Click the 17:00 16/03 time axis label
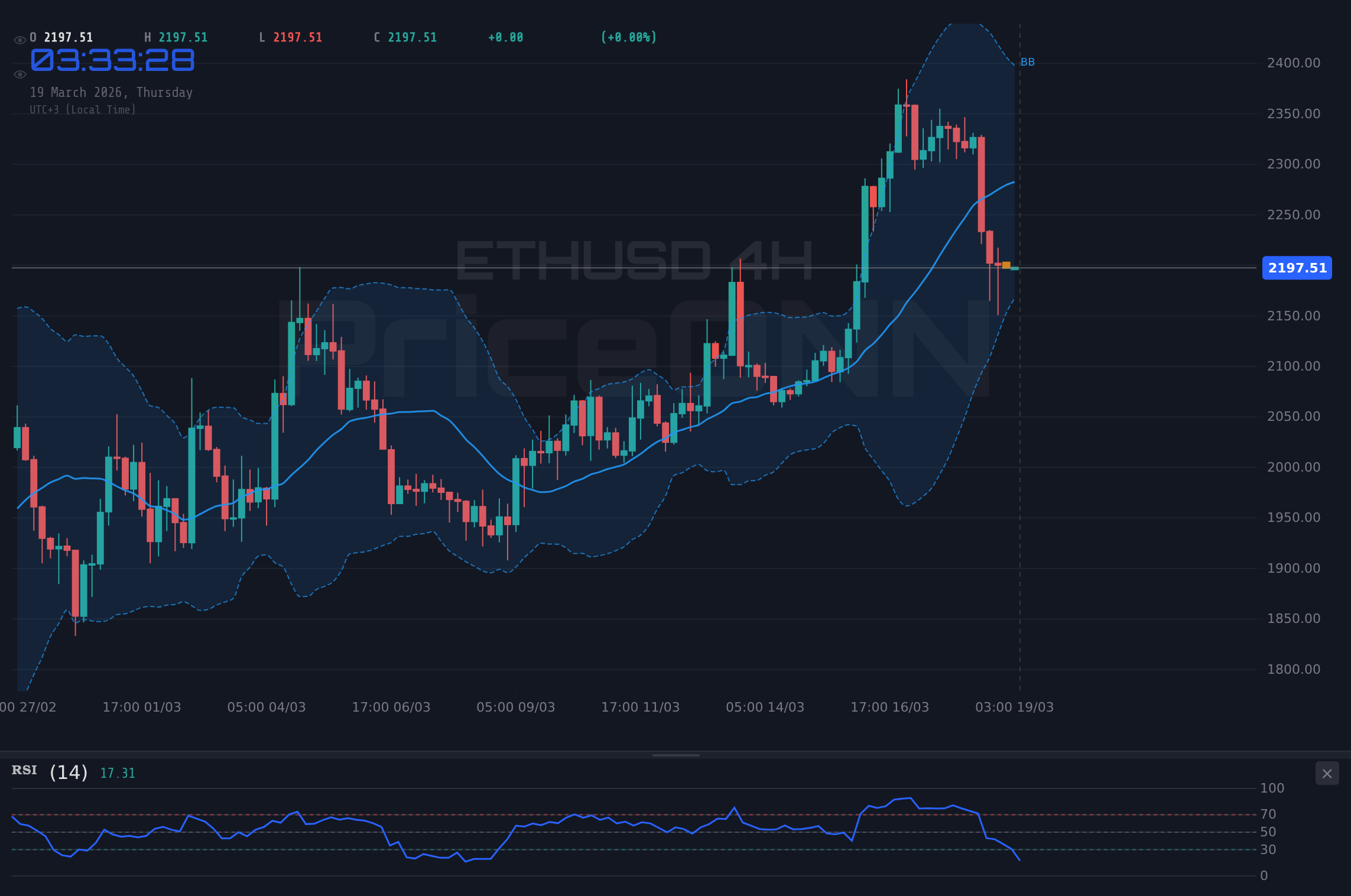The image size is (1351, 896). point(891,706)
